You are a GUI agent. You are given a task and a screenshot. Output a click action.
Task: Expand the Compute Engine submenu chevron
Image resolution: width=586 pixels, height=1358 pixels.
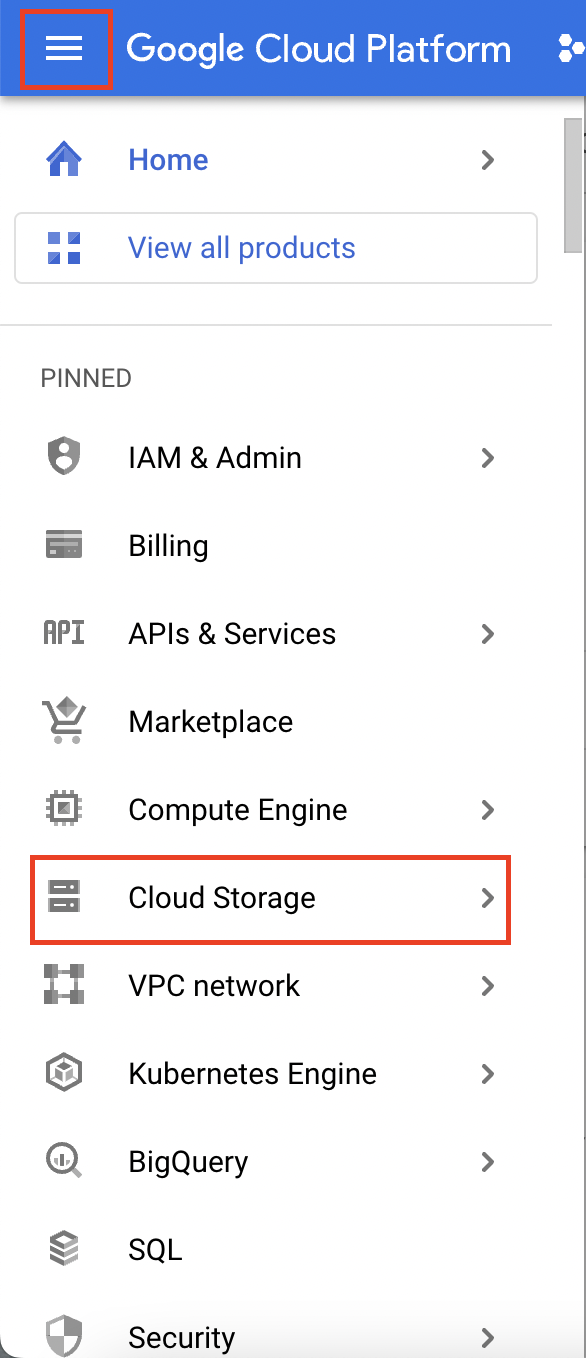click(488, 810)
